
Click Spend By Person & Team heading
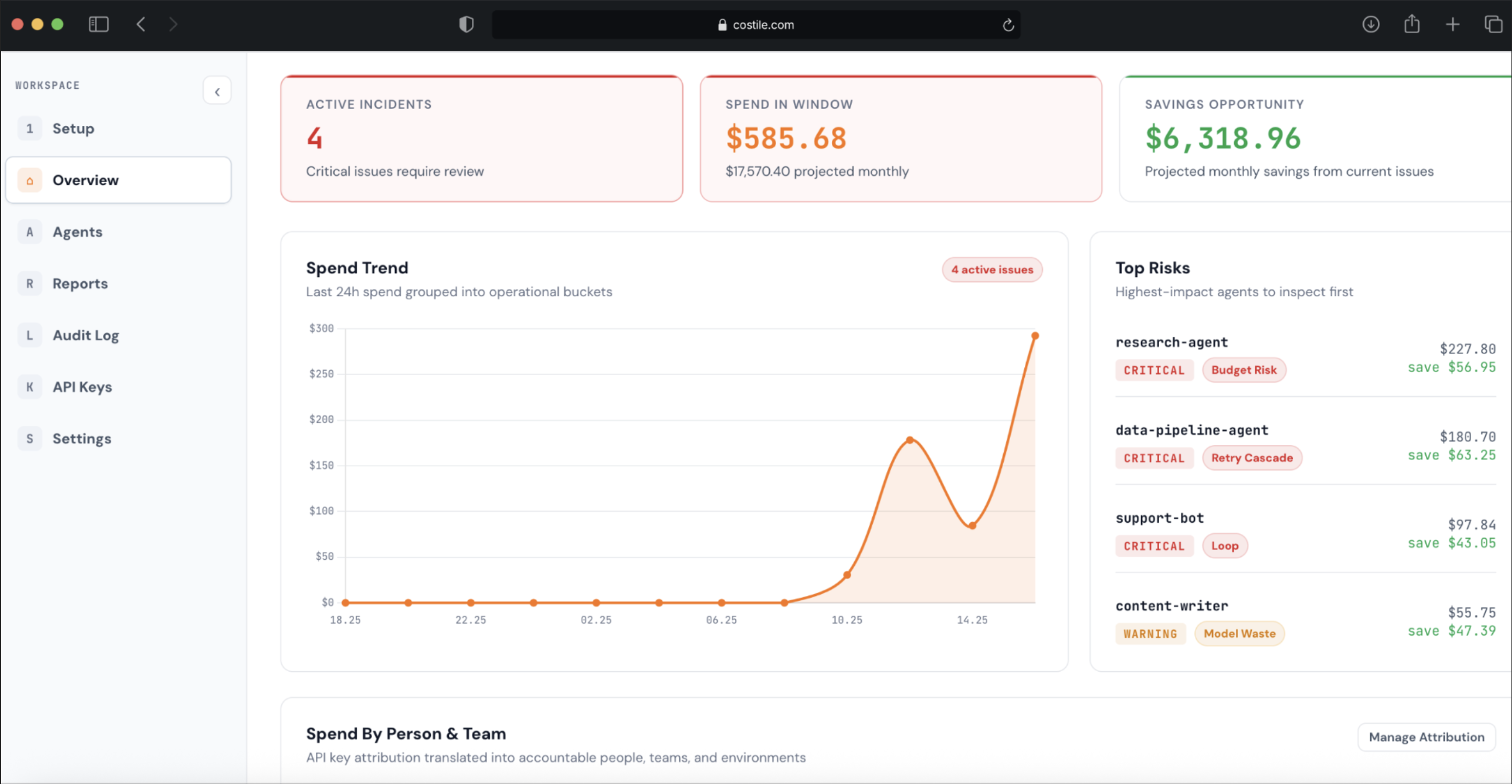[x=406, y=734]
